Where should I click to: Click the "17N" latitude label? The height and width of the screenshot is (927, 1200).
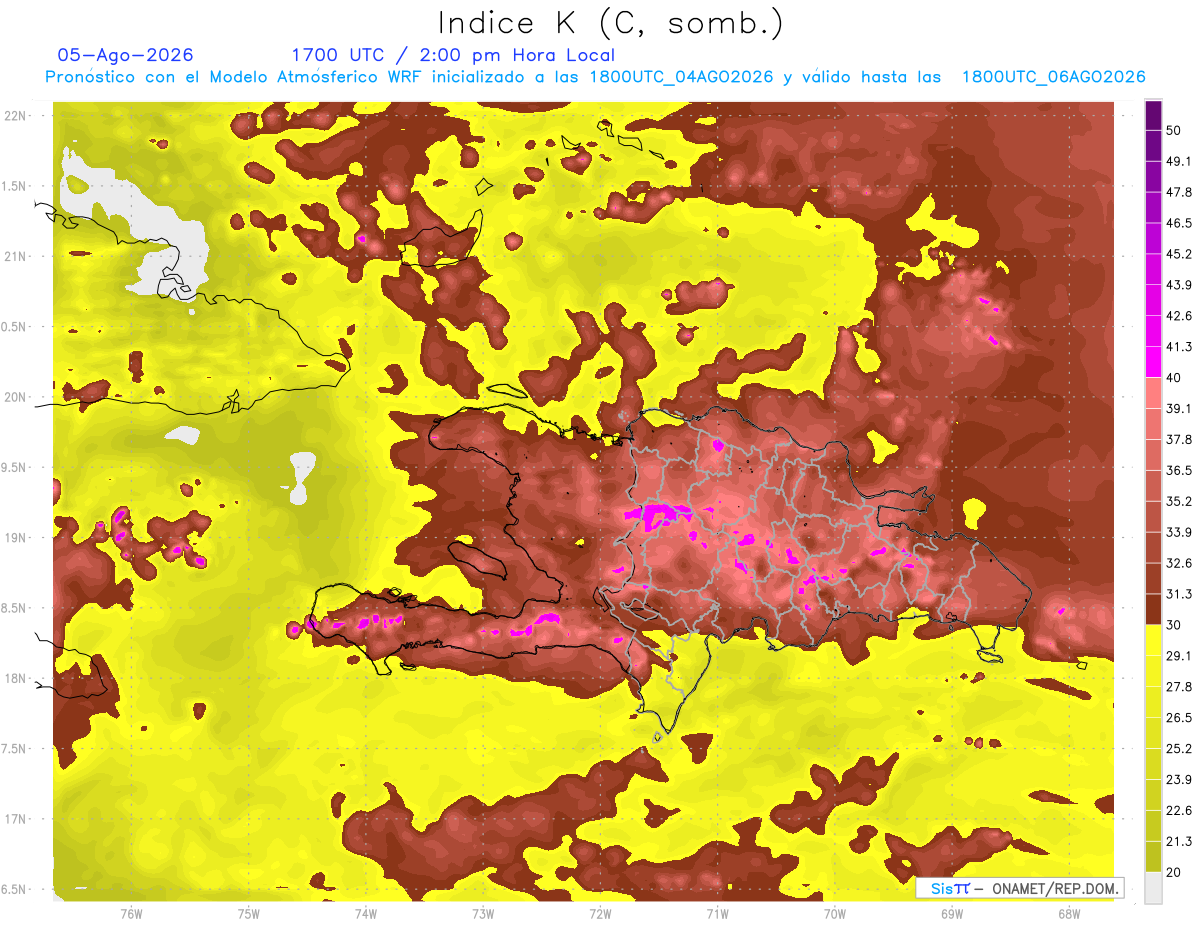click(16, 819)
